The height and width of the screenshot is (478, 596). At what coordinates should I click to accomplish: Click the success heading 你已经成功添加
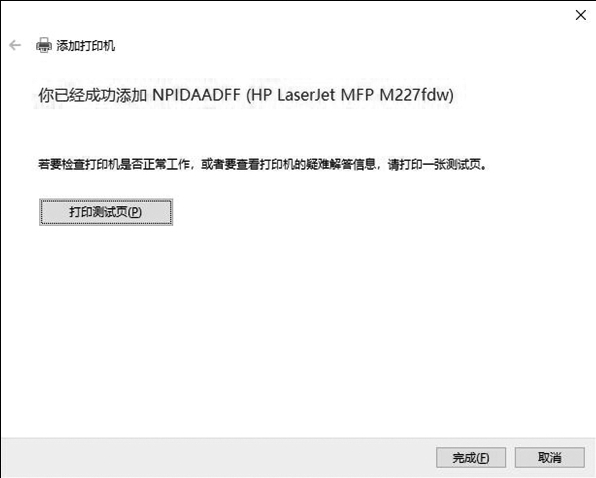tap(92, 95)
